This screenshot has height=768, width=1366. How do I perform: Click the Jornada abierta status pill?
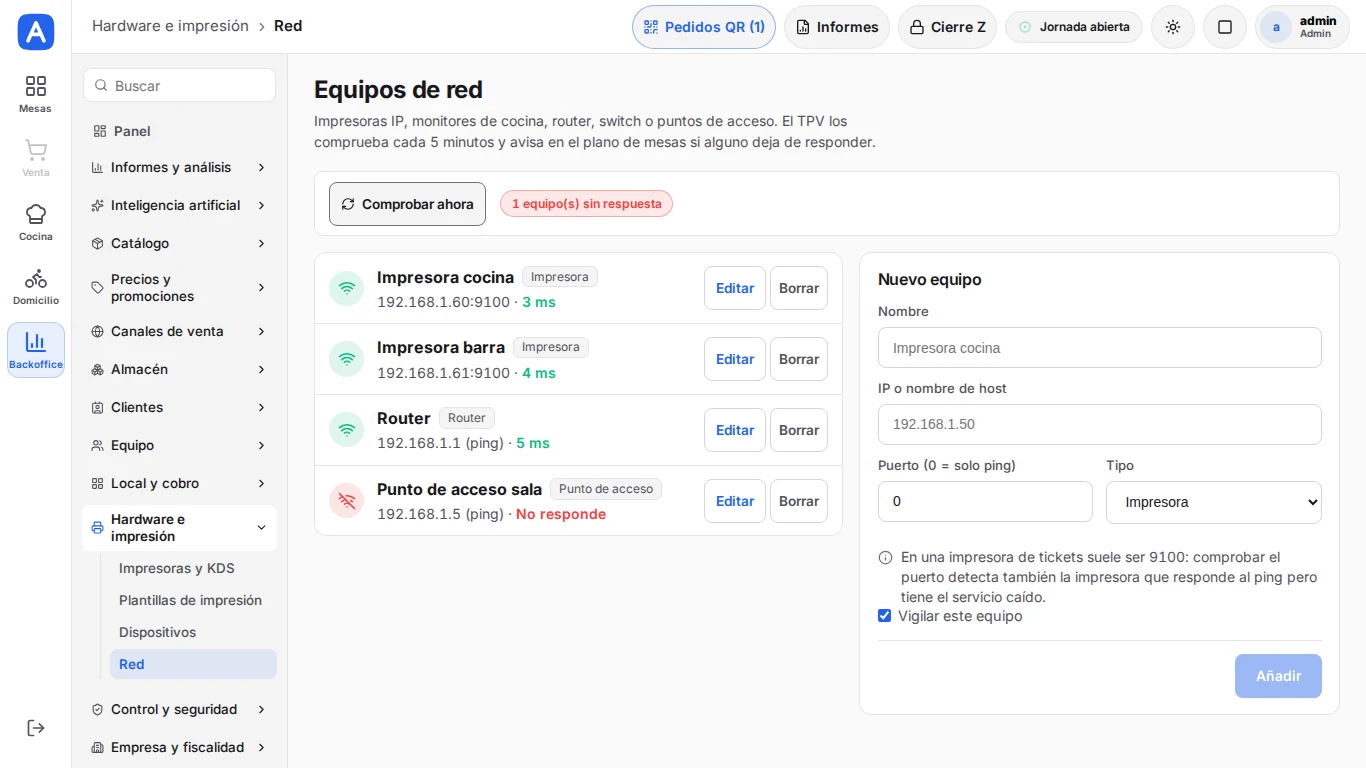pos(1074,27)
